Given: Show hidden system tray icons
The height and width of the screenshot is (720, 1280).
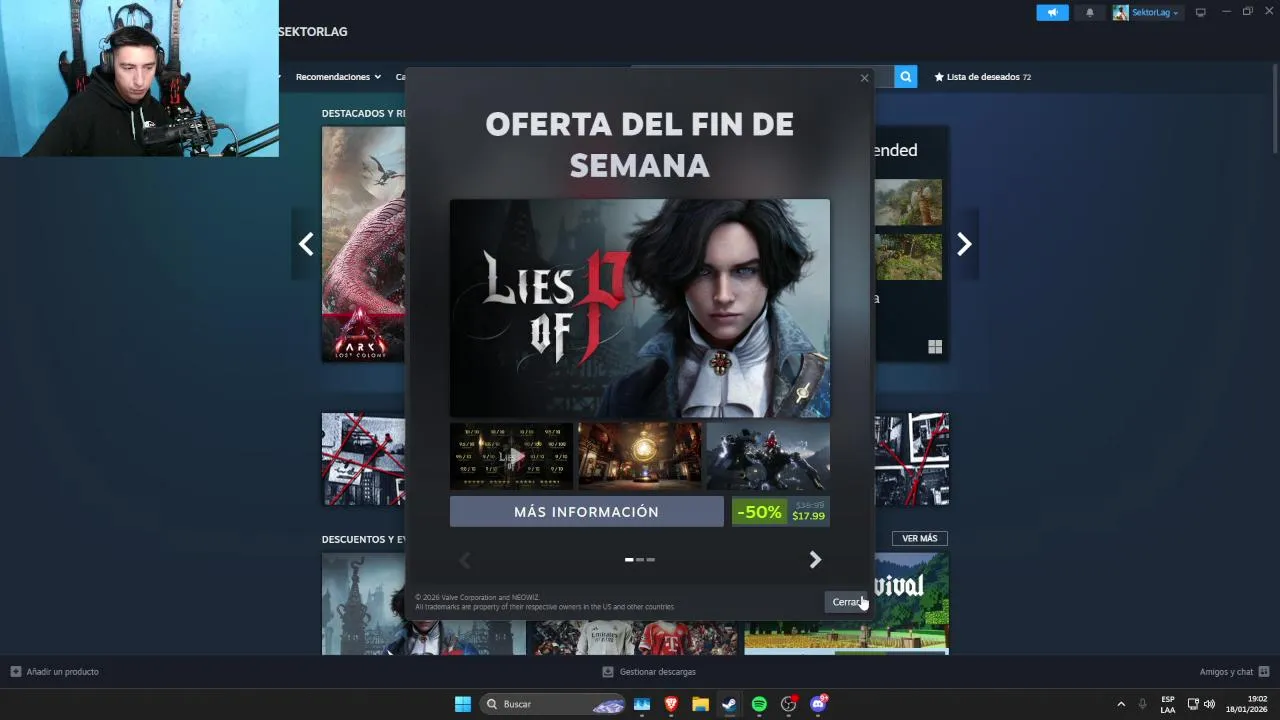Looking at the screenshot, I should tap(1121, 704).
